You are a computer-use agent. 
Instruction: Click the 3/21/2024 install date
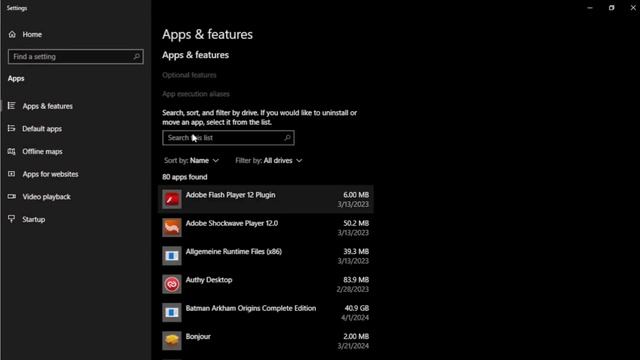tap(353, 346)
